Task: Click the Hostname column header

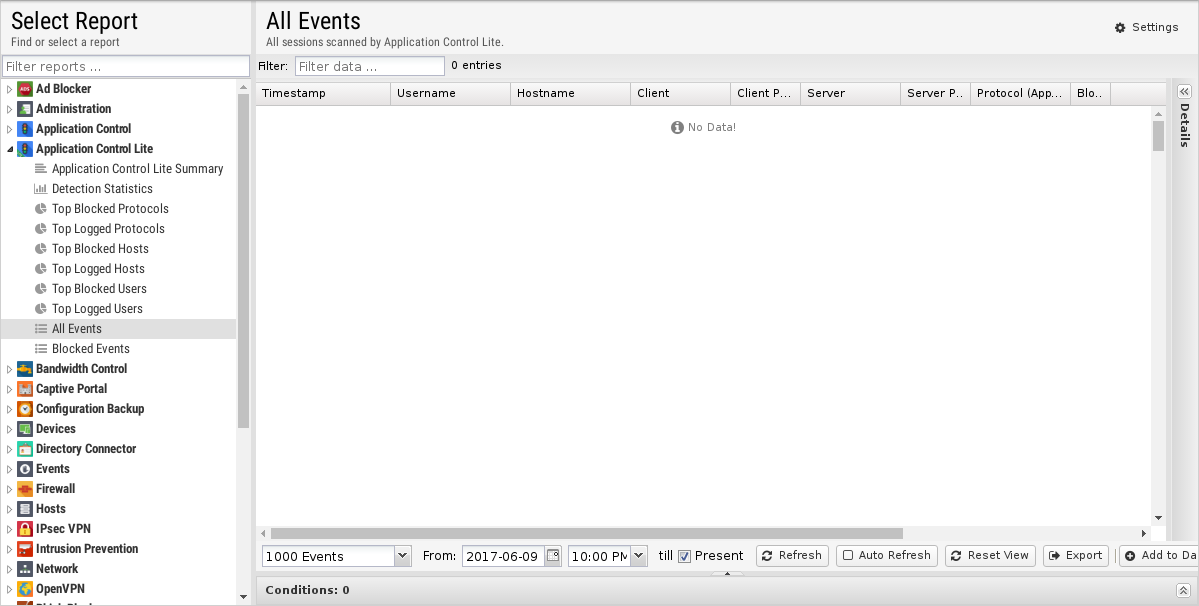Action: click(570, 93)
